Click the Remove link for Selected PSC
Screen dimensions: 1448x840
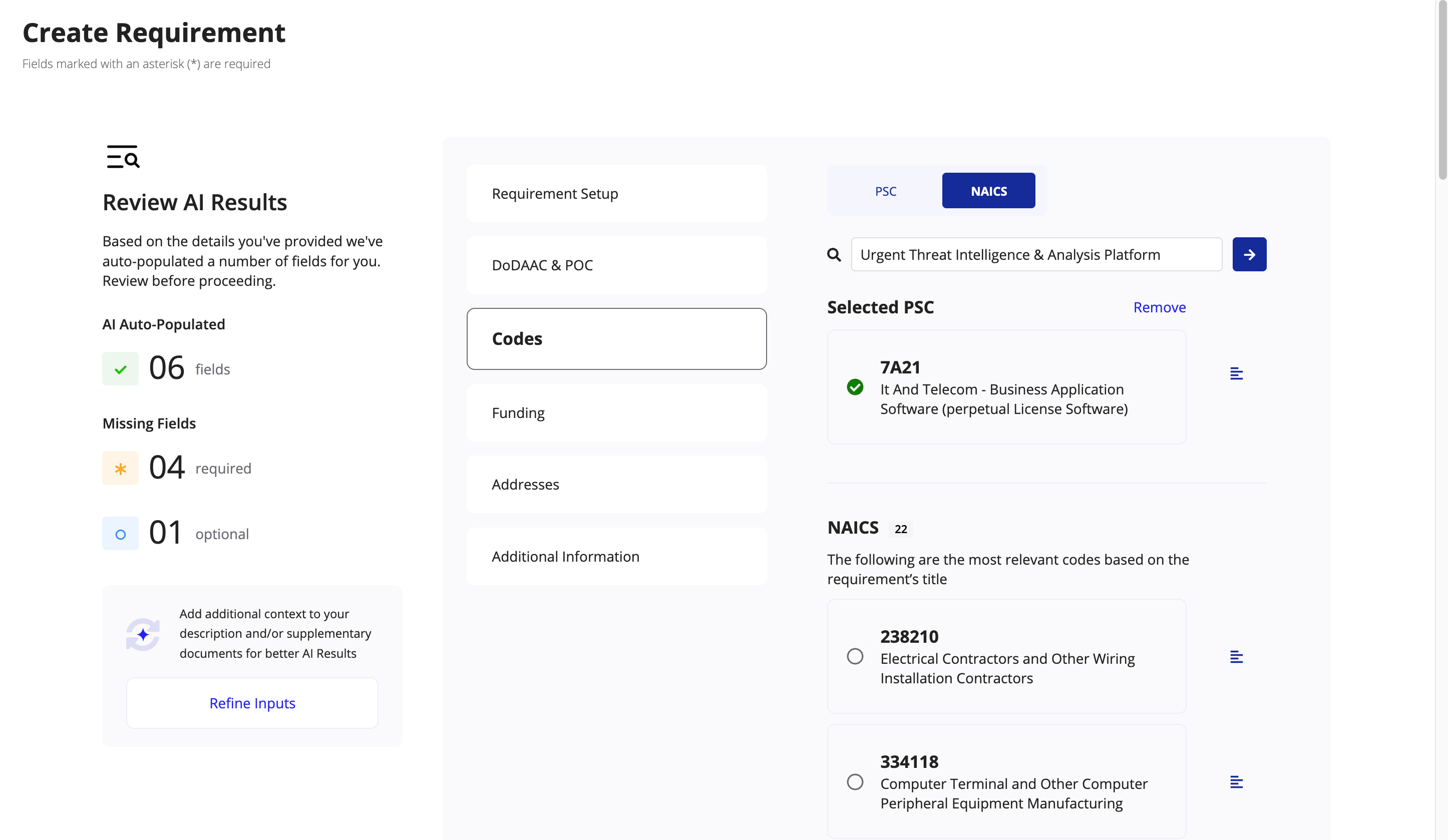click(x=1160, y=307)
